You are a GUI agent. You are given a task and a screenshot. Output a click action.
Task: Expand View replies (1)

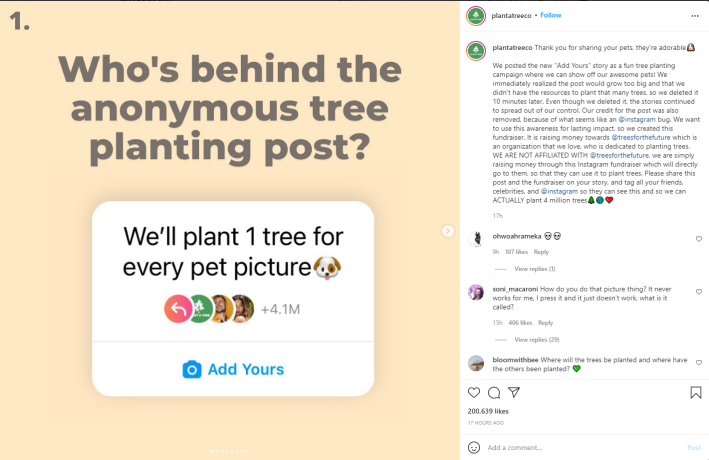click(x=534, y=269)
